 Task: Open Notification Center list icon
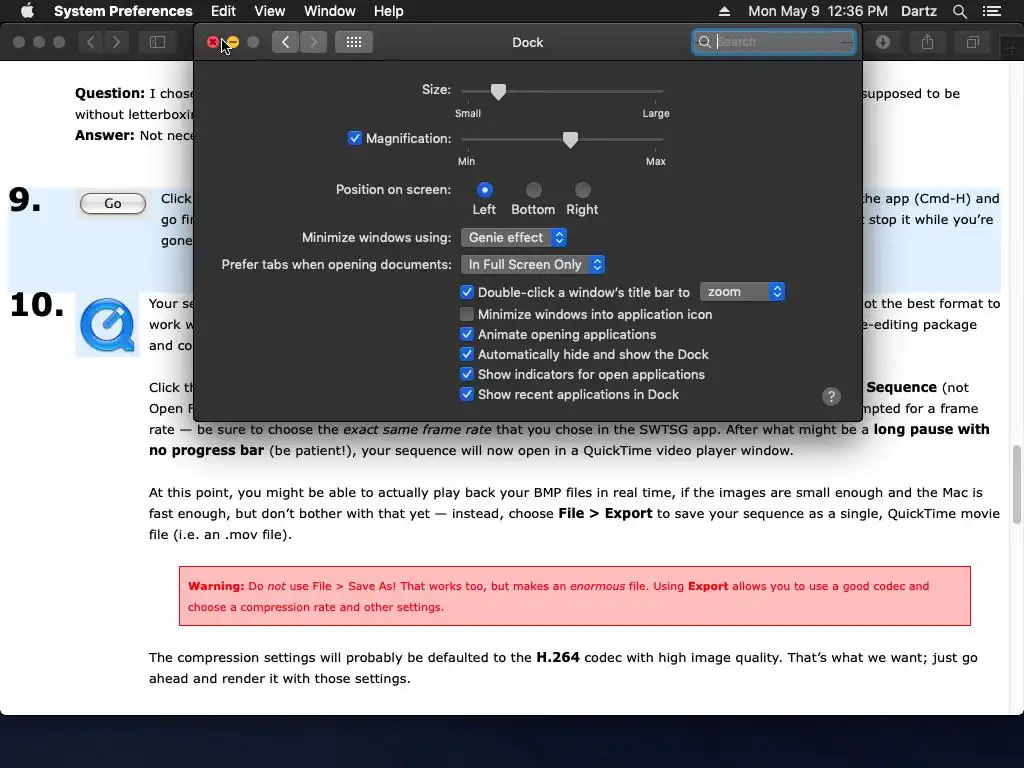point(991,11)
